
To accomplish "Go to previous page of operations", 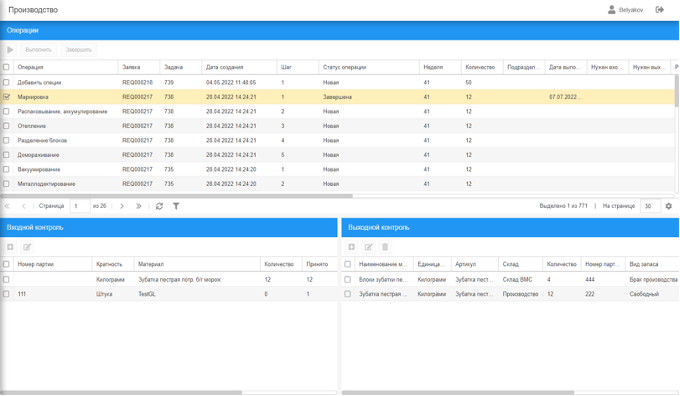I will click(23, 206).
